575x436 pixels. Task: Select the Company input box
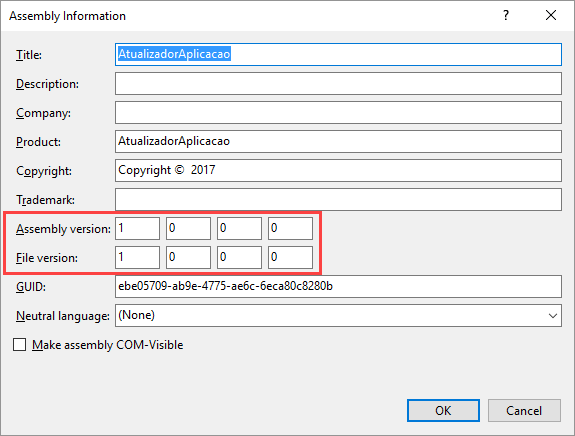(338, 113)
